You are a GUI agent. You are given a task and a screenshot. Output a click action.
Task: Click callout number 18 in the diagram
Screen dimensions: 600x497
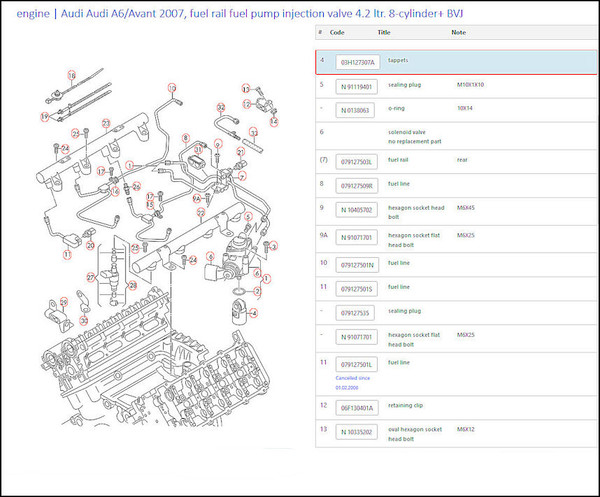click(71, 75)
